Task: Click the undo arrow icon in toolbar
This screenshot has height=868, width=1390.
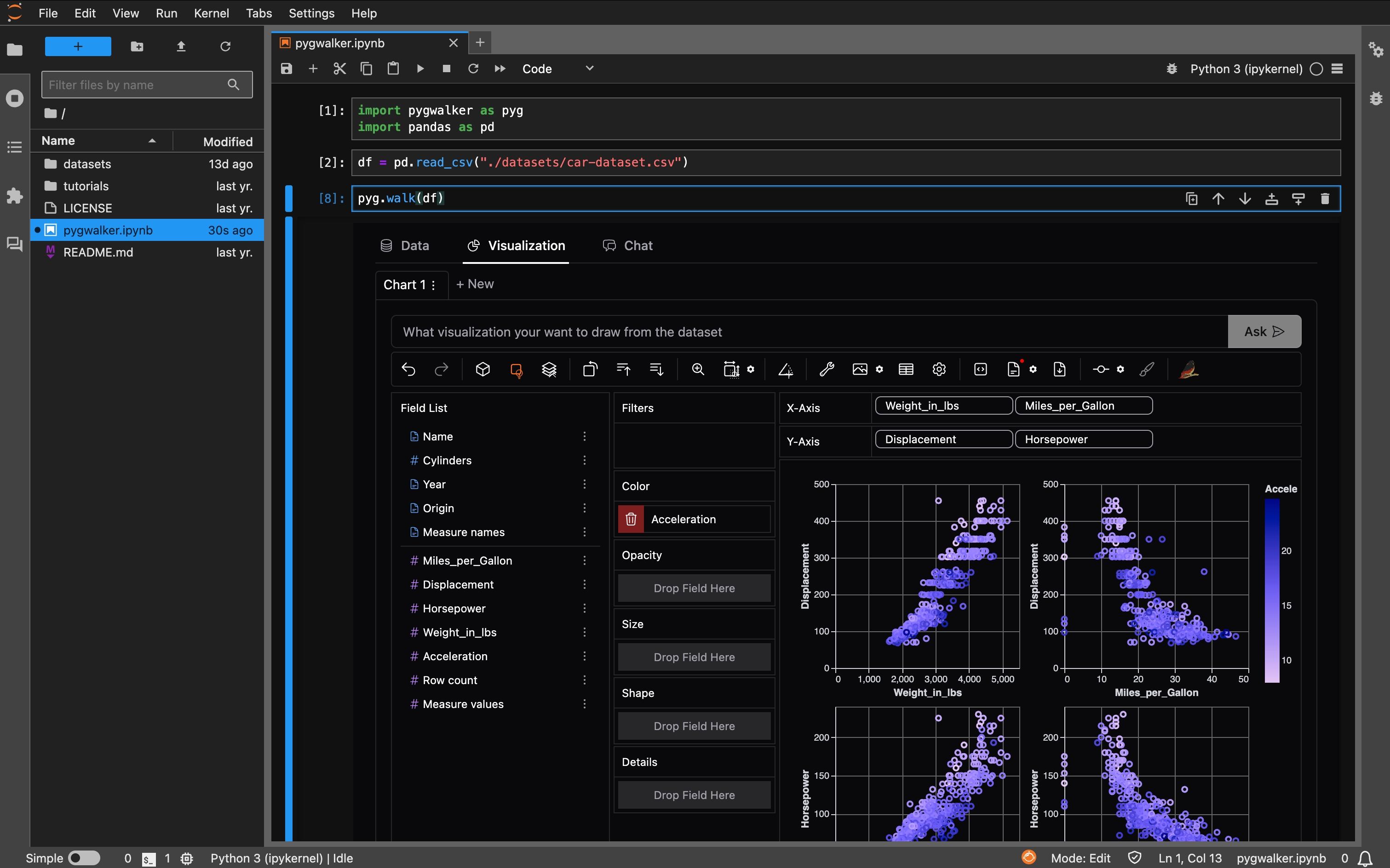Action: pyautogui.click(x=407, y=370)
